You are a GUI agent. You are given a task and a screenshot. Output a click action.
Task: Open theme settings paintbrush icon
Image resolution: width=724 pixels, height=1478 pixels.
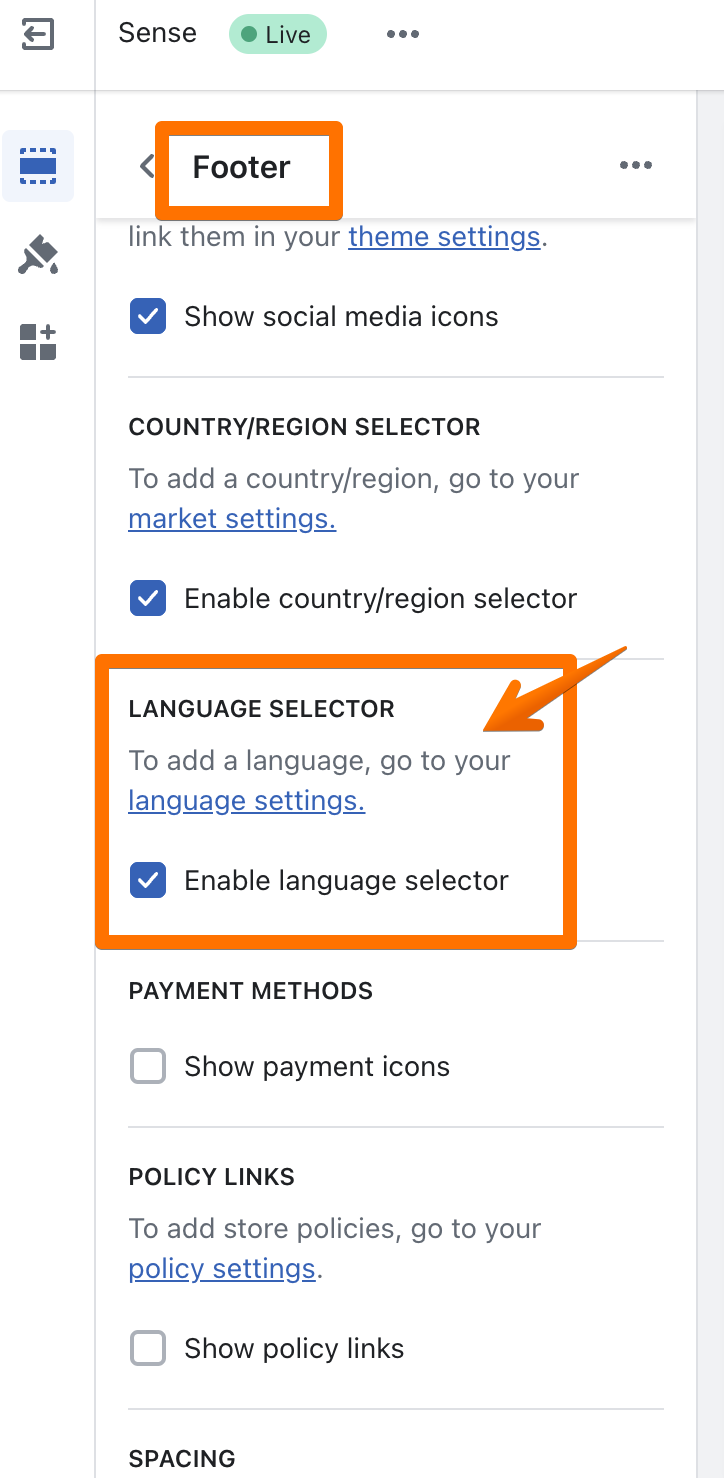coord(38,255)
